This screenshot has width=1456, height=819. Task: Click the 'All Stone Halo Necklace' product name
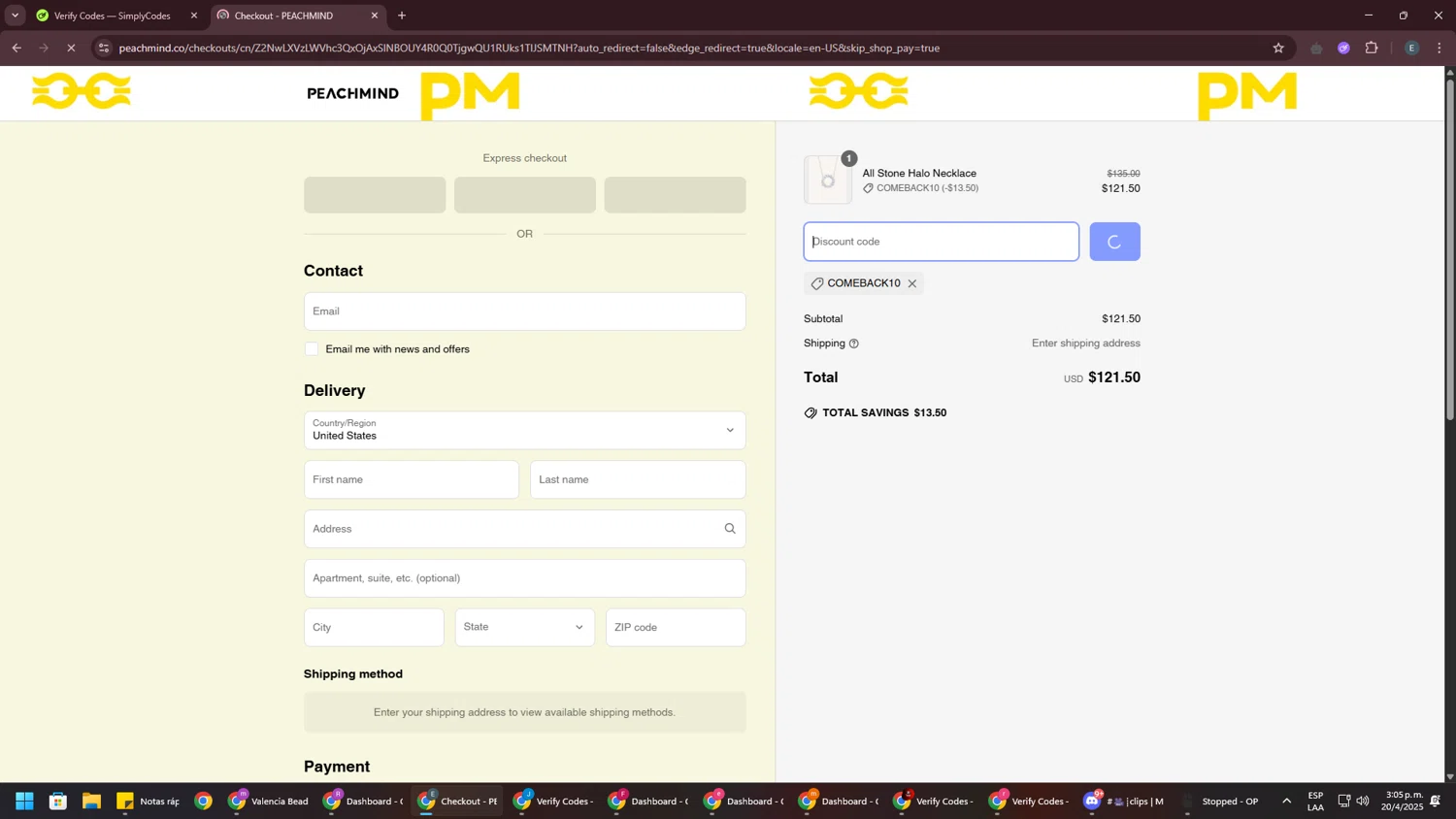919,174
